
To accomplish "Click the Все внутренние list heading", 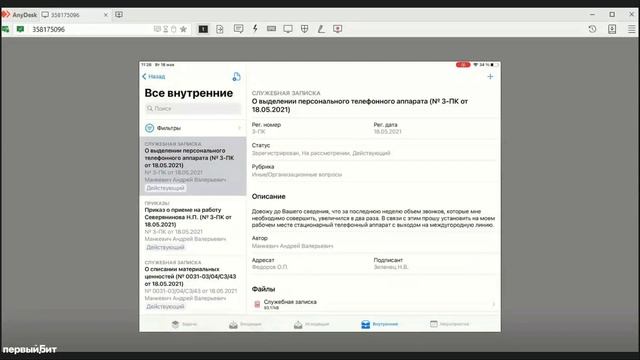I will 189,93.
